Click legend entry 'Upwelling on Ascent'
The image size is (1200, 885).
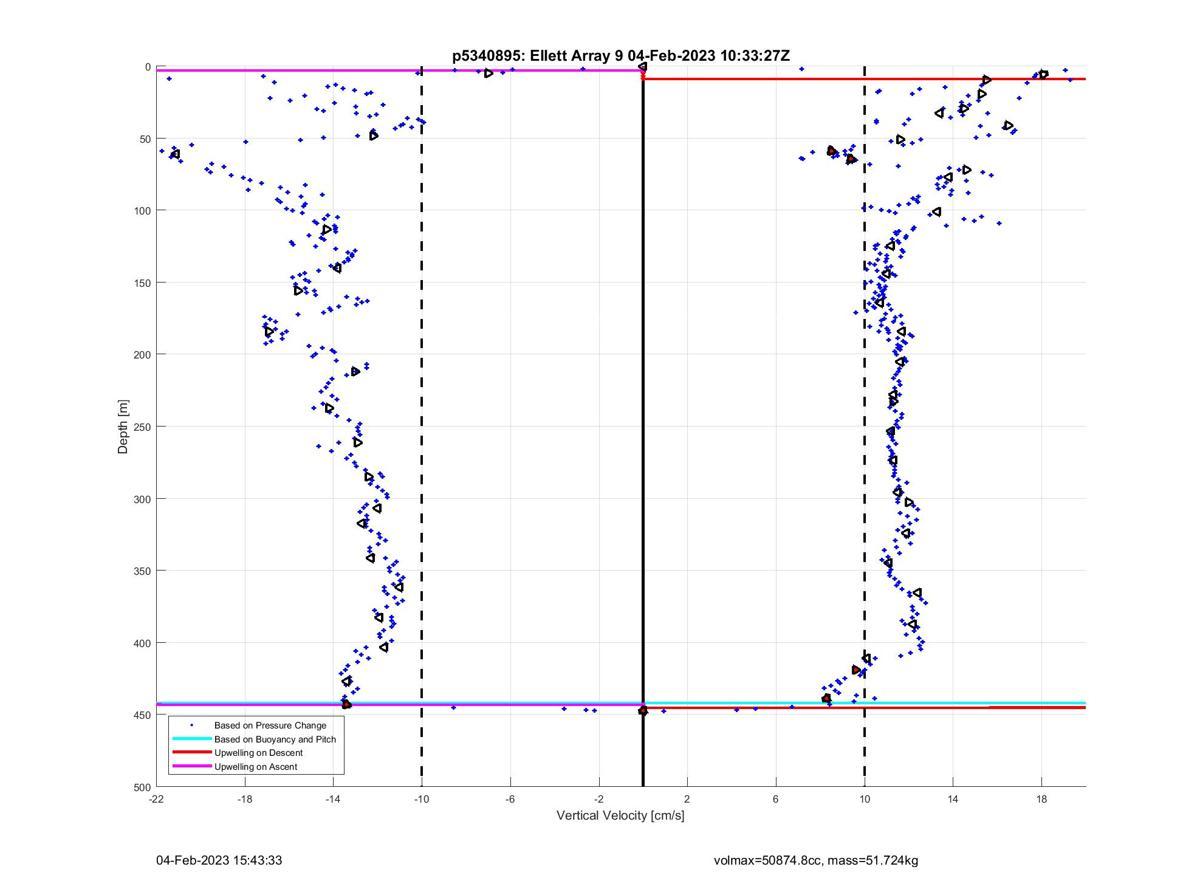click(x=255, y=766)
